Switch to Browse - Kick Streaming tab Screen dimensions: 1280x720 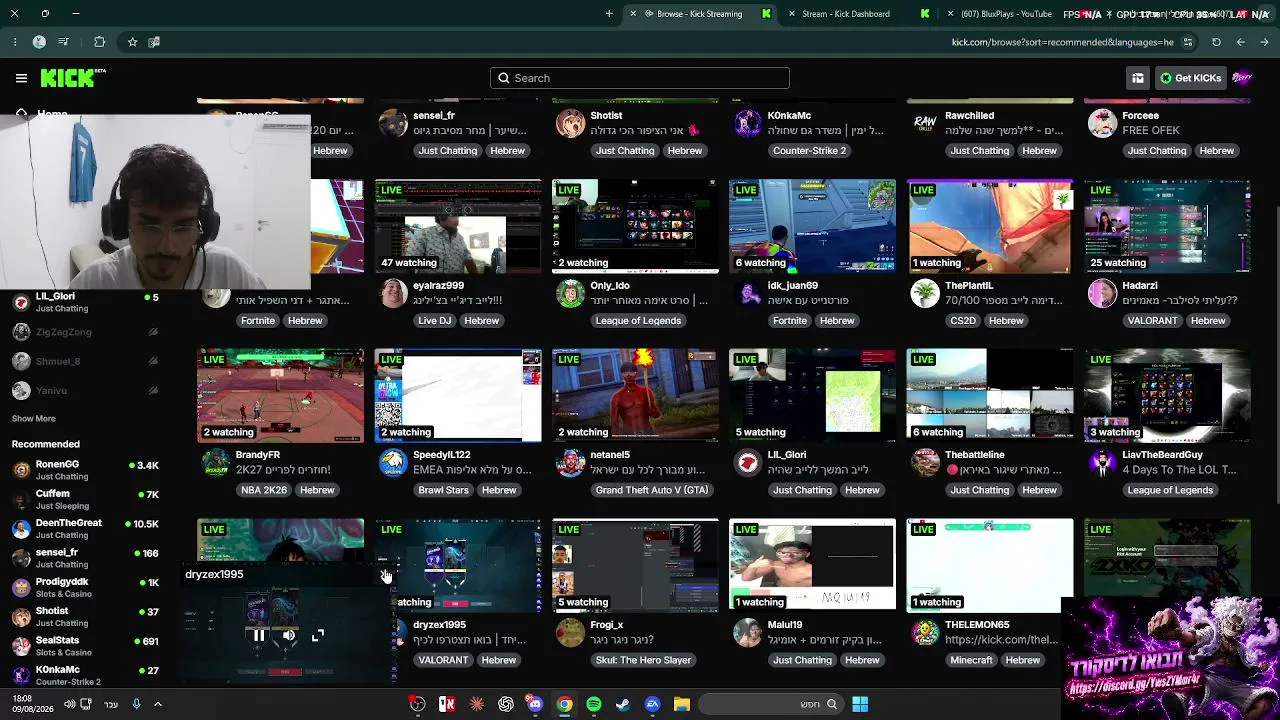699,14
